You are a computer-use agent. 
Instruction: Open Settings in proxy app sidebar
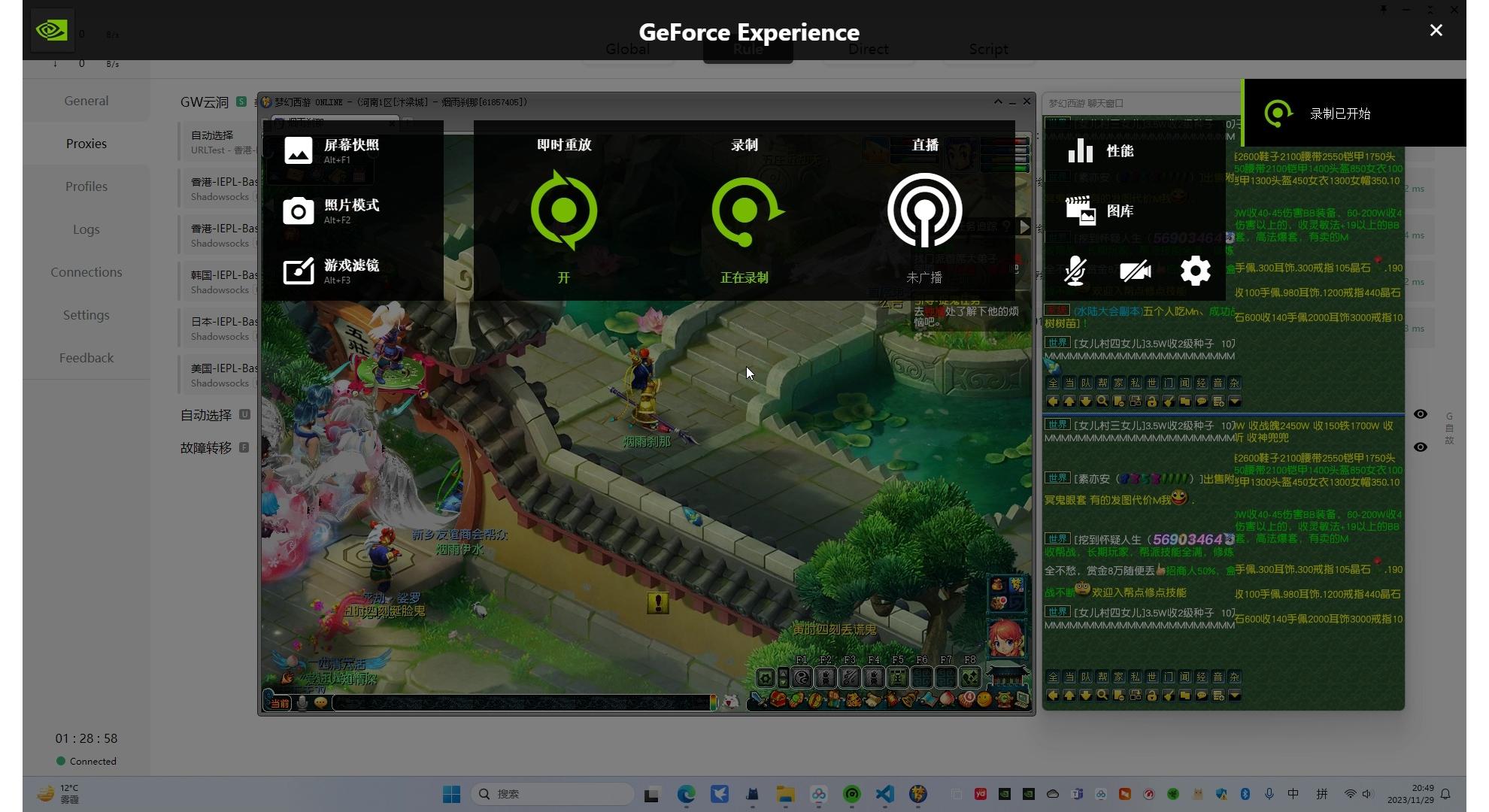coord(86,315)
